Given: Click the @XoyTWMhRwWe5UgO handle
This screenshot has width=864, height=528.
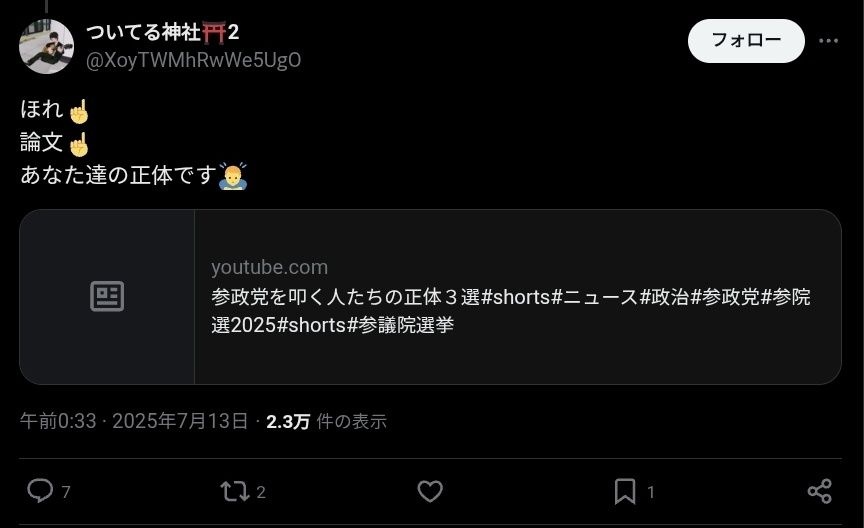Looking at the screenshot, I should pos(193,60).
